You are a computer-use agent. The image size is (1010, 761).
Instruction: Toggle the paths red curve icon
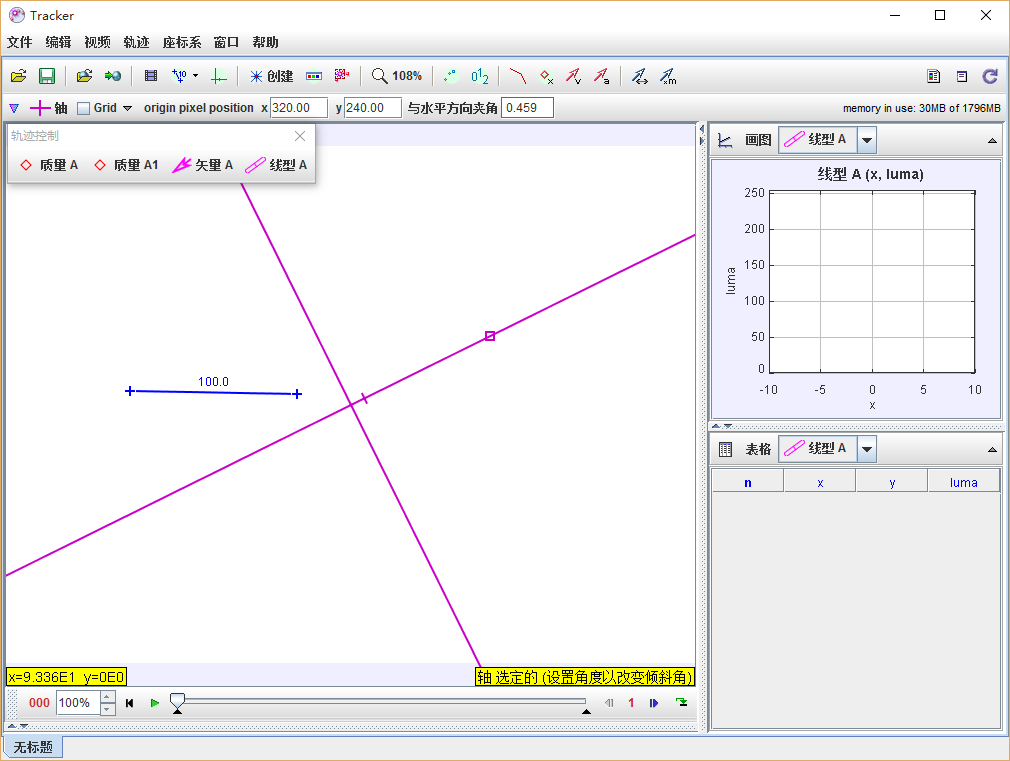[x=518, y=76]
